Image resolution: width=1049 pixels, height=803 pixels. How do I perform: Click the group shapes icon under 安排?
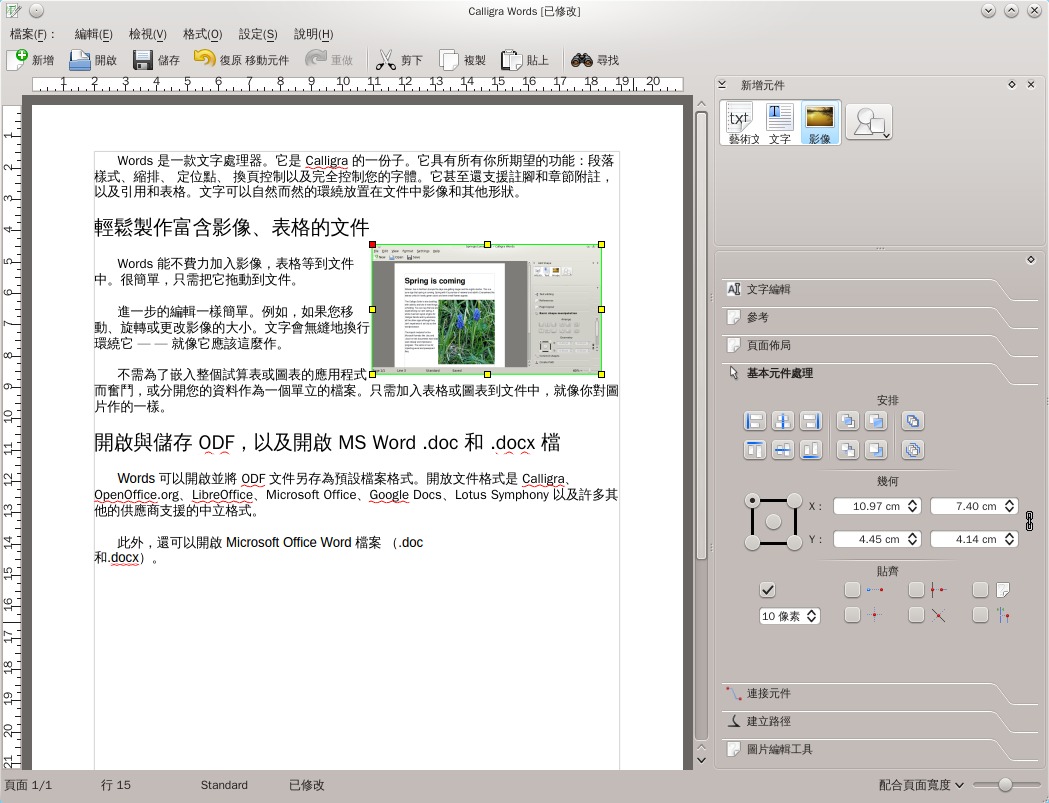(x=913, y=421)
